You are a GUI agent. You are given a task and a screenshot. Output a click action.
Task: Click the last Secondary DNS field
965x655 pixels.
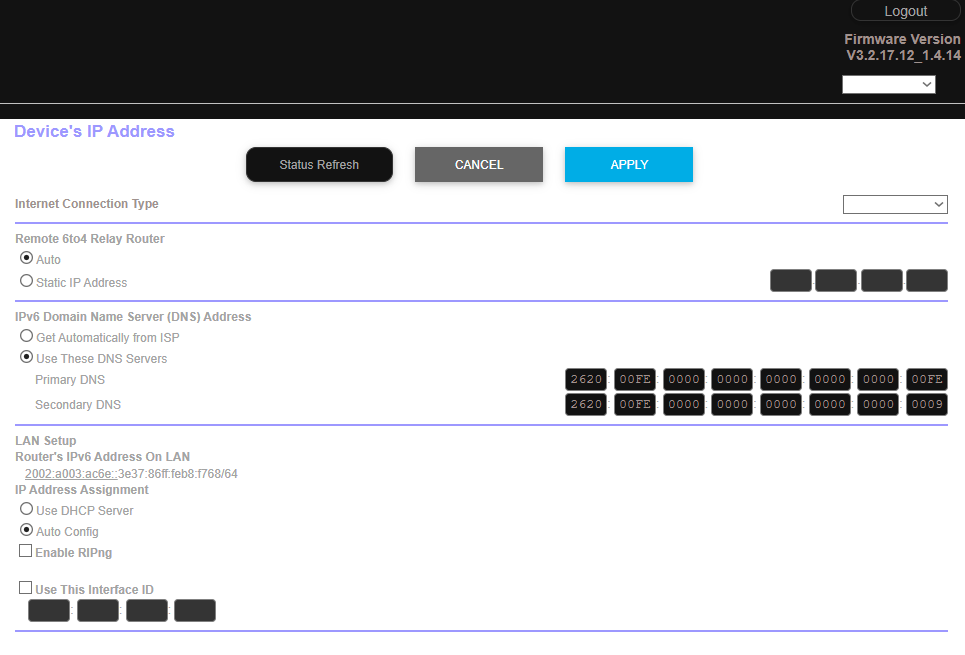927,405
